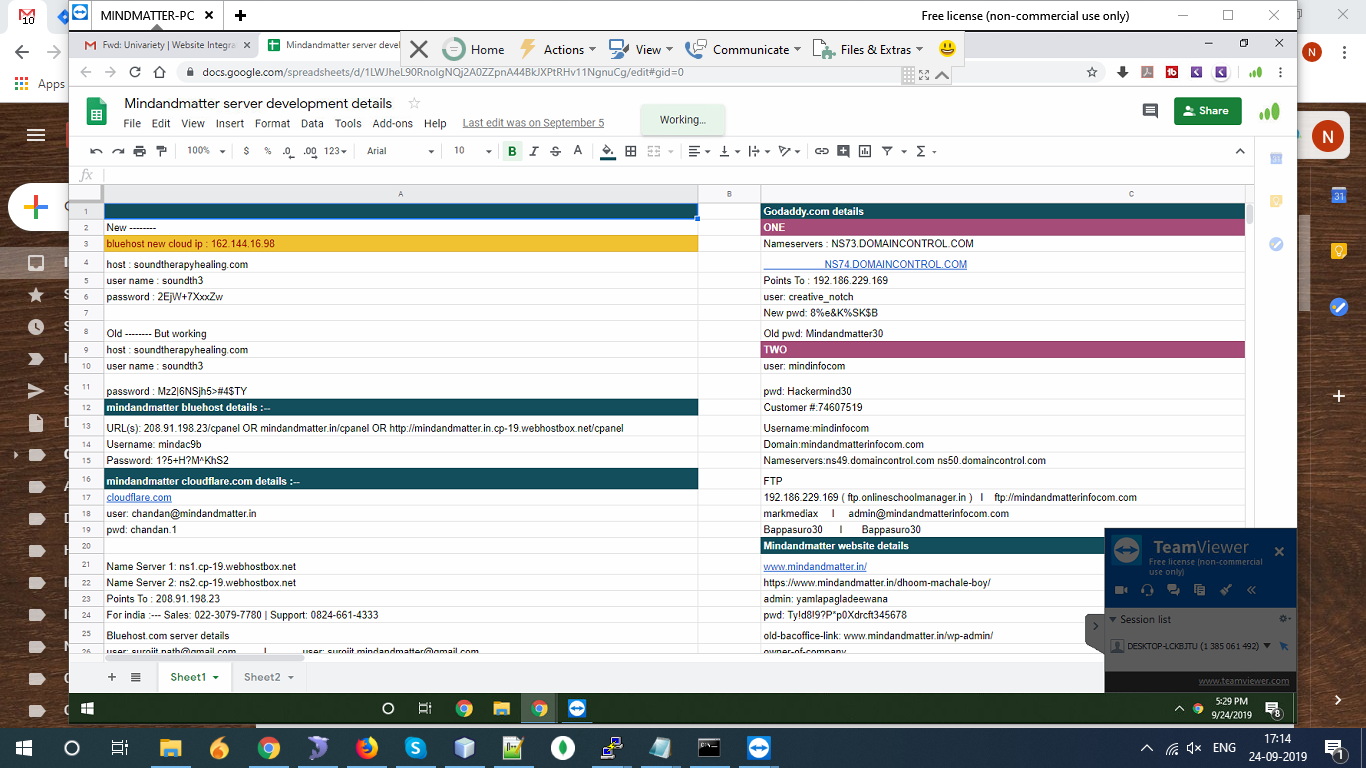Start video in the TeamViewer panel
1366x768 pixels.
[x=1121, y=590]
